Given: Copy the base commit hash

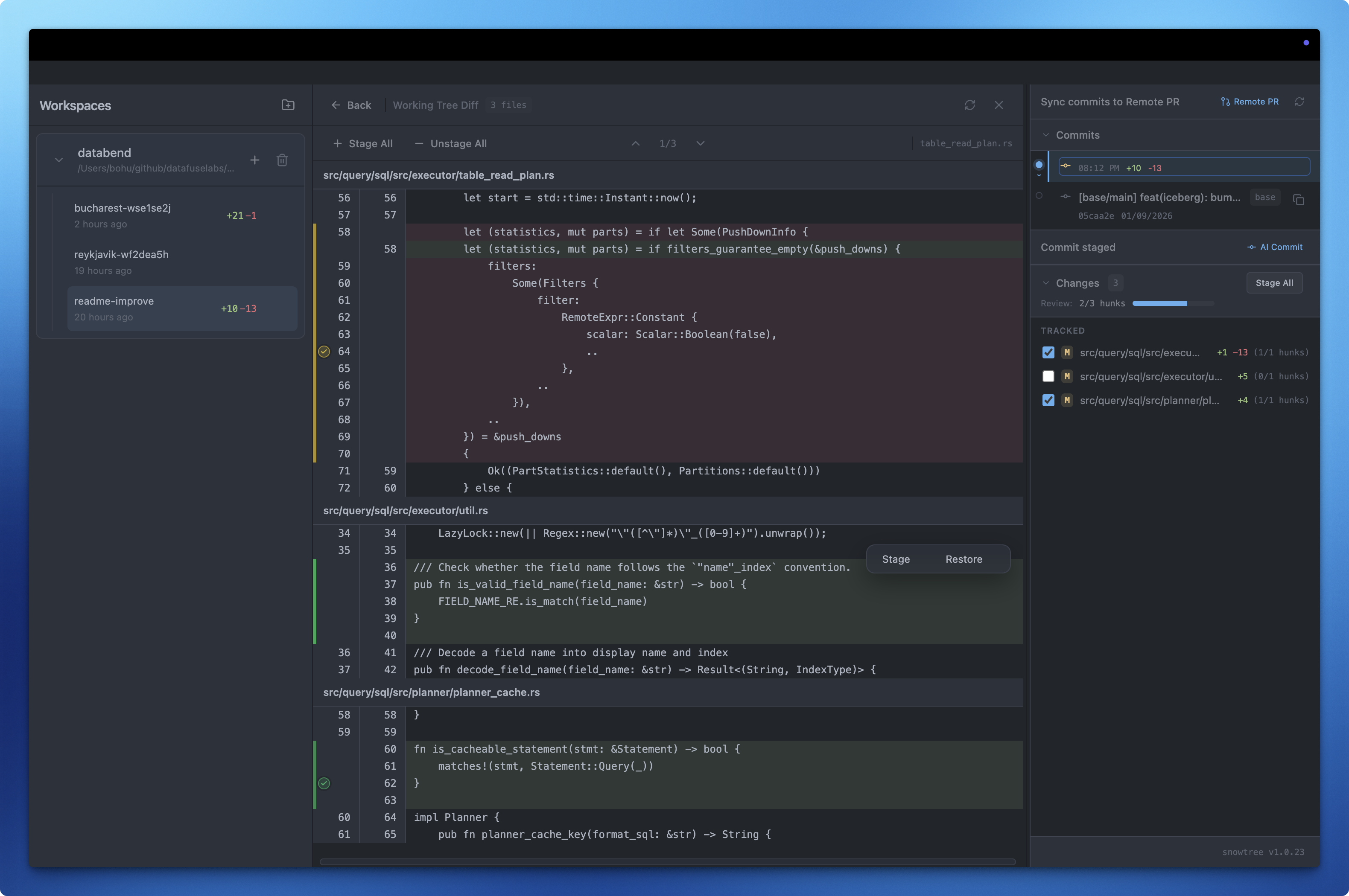Looking at the screenshot, I should click(x=1298, y=199).
